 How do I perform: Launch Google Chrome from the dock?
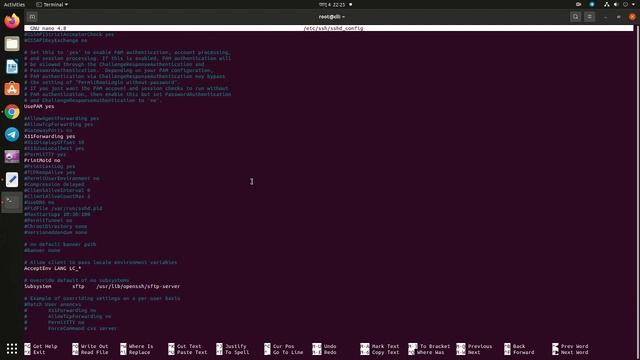(x=12, y=111)
